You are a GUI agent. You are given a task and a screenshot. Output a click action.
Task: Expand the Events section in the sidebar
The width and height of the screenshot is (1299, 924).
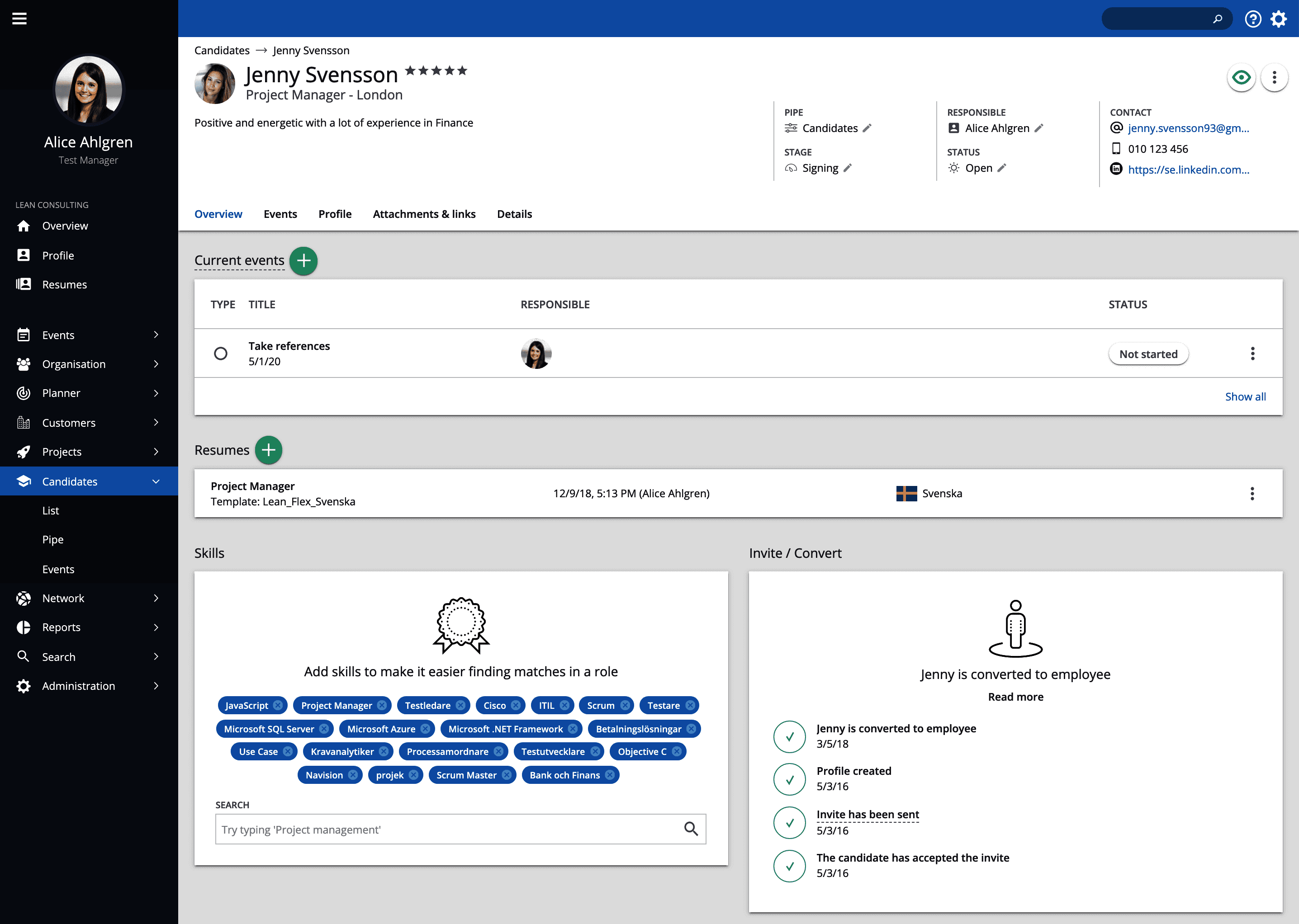click(x=156, y=335)
